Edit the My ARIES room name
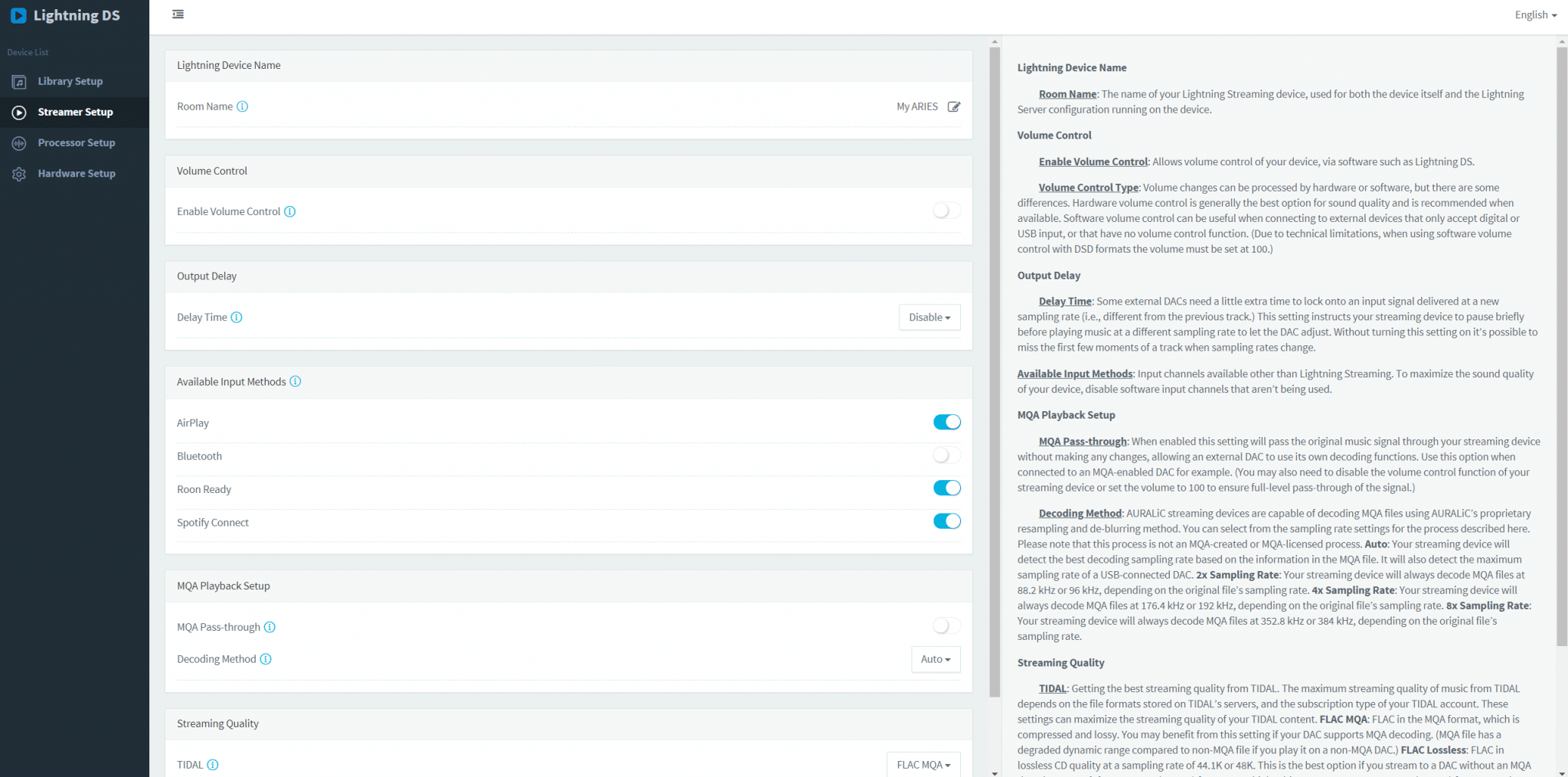This screenshot has width=1568, height=777. pos(954,106)
